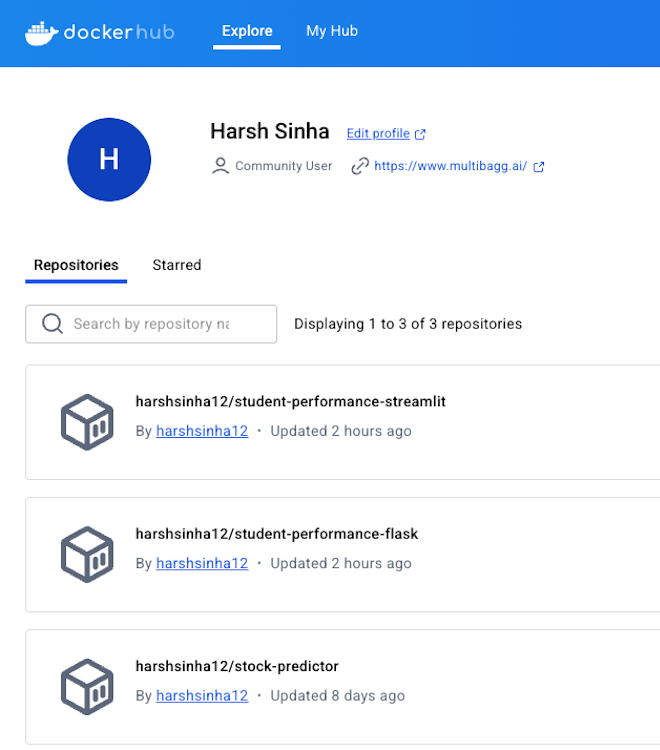Screen dimensions: 660x750
Task: Switch to the Starred tab
Action: tap(177, 265)
